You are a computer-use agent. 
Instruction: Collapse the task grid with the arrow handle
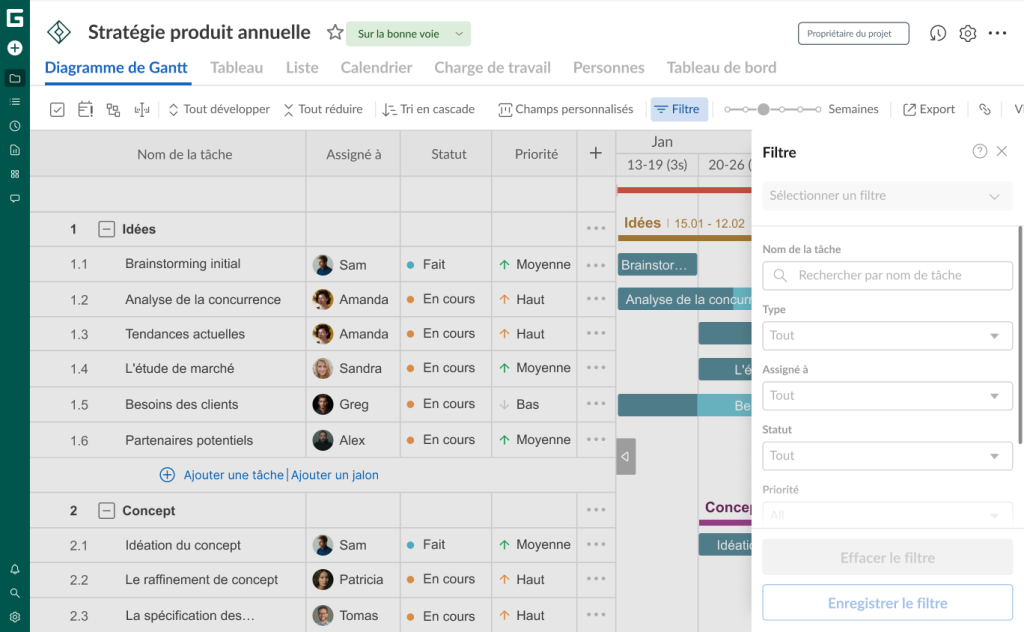point(626,456)
